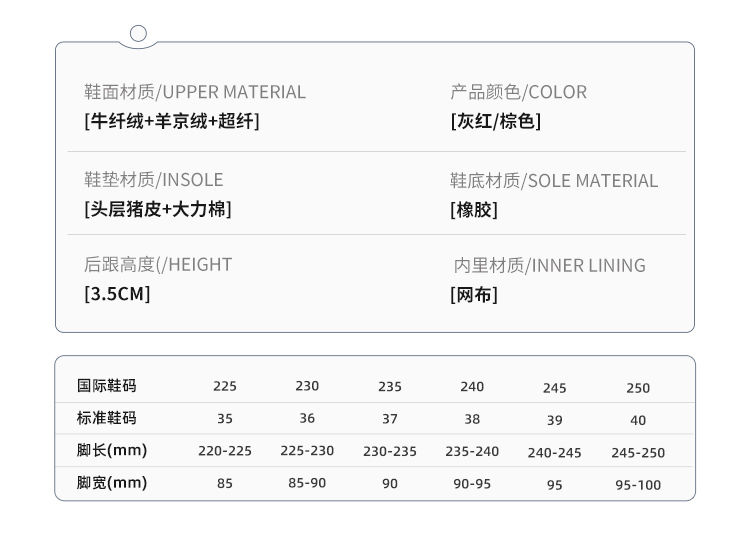The height and width of the screenshot is (537, 750).
Task: Click the 脚宽(mm) row label
Action: click(112, 483)
